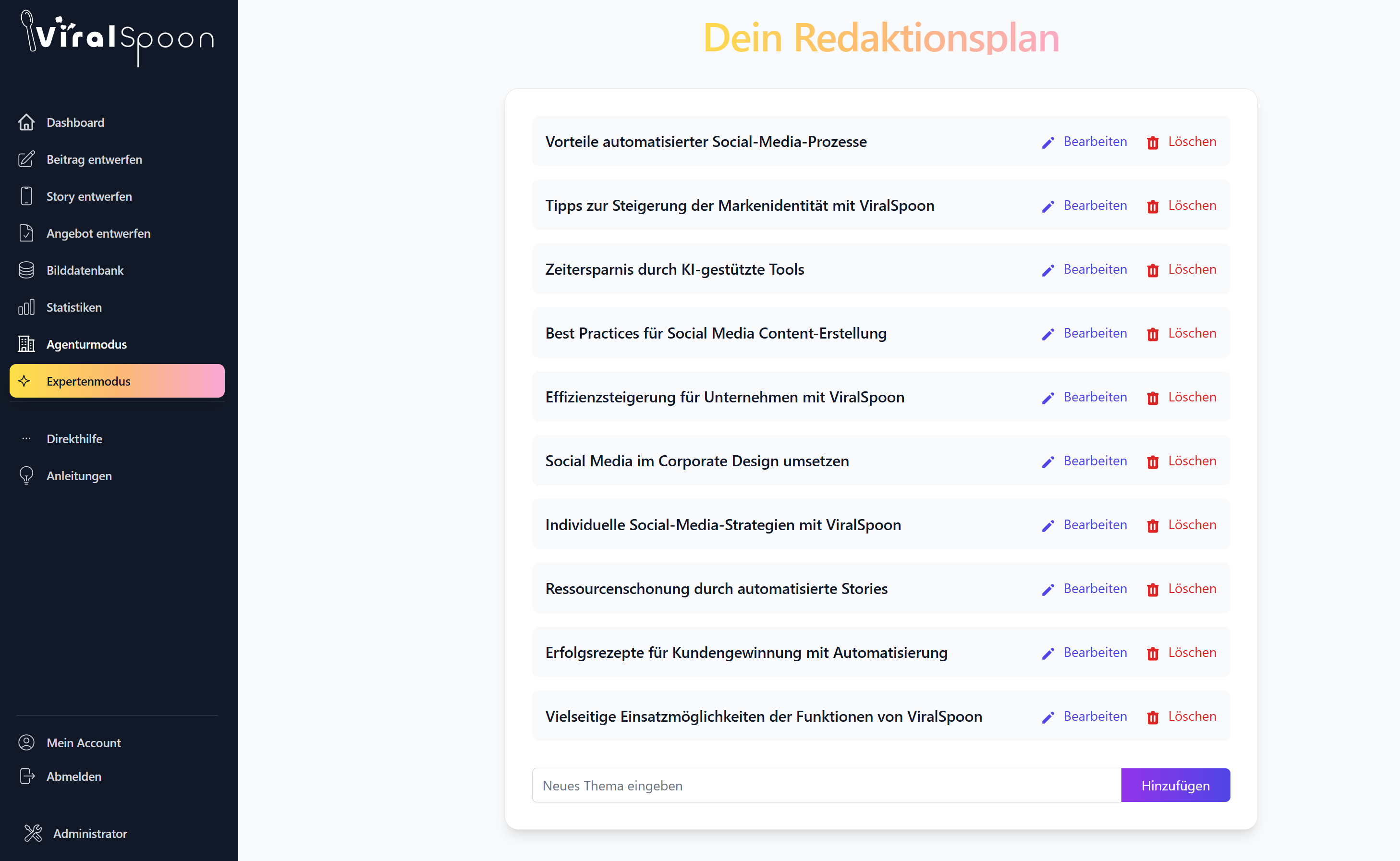Image resolution: width=1400 pixels, height=861 pixels.
Task: Open Story entwerfen in sidebar
Action: click(117, 196)
